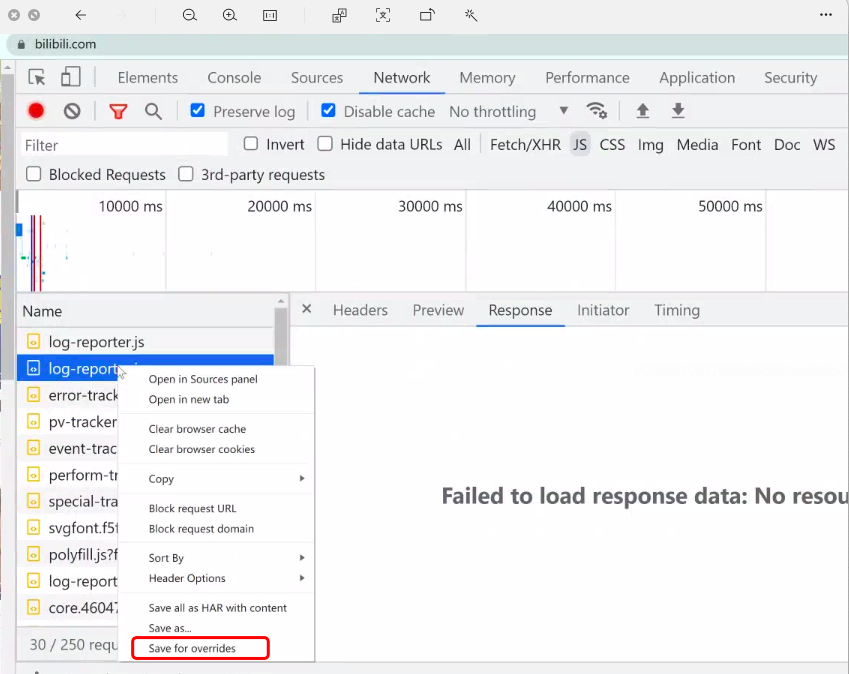This screenshot has height=674, width=849.
Task: Open the Timing tab
Action: pos(677,310)
